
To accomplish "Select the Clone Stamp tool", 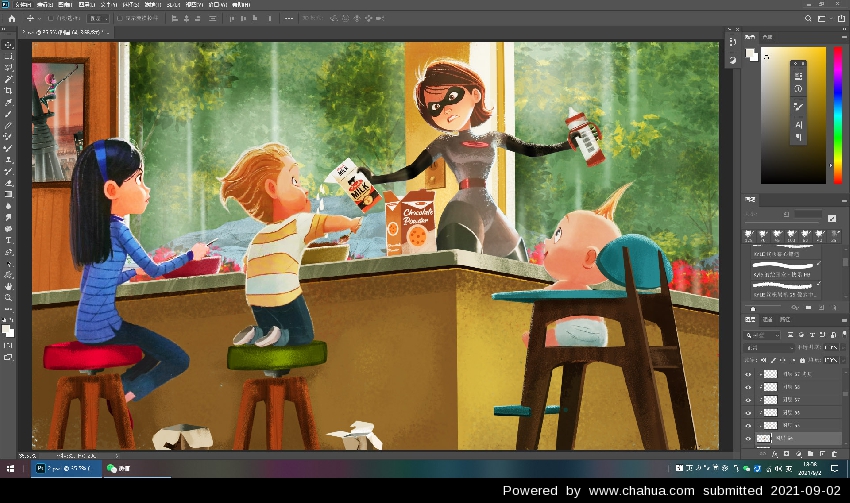I will 8,159.
